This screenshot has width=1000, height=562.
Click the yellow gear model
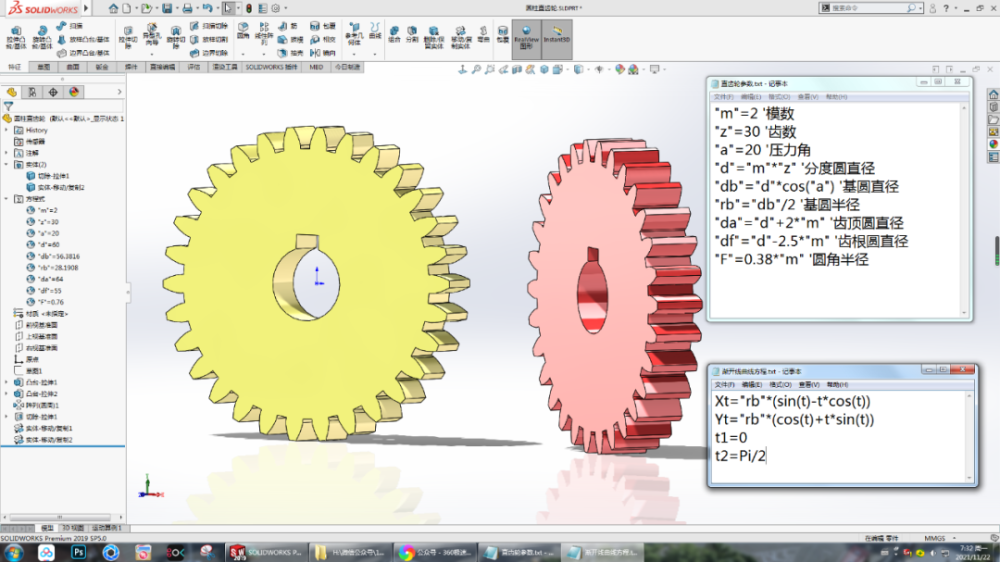tap(316, 284)
